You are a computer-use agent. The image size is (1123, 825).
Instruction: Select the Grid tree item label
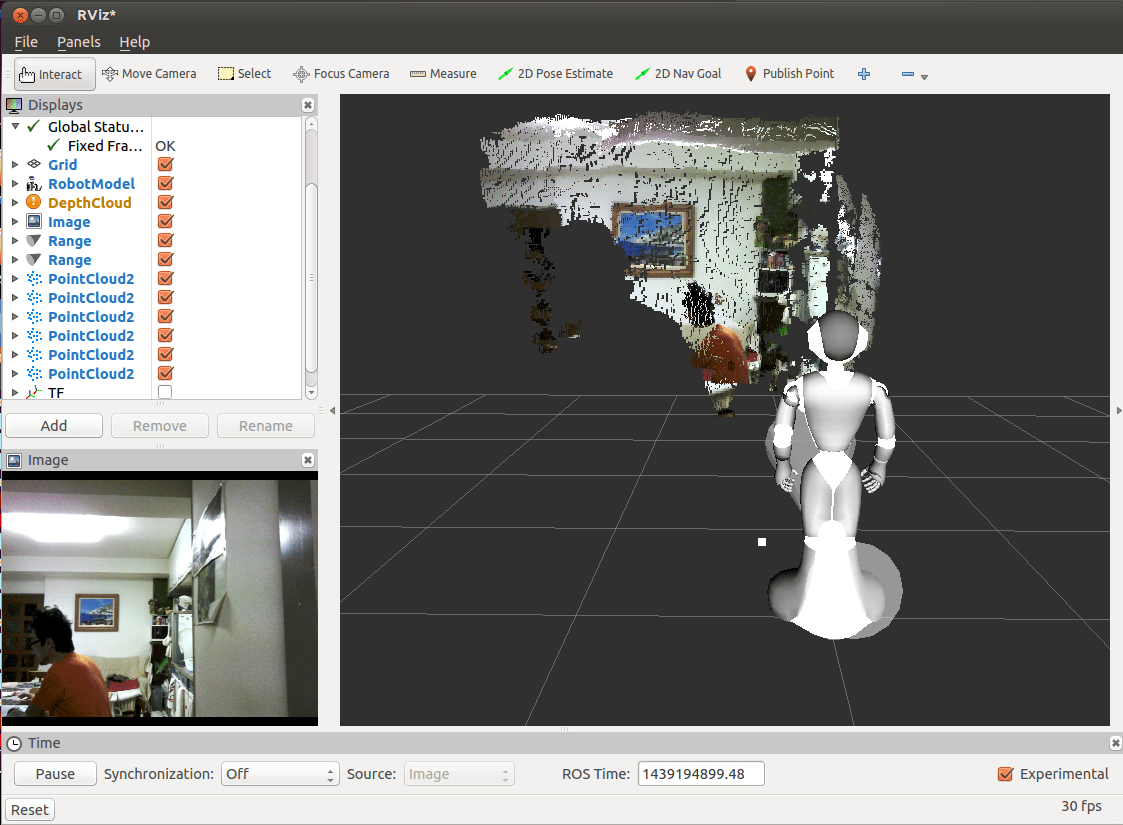(x=62, y=165)
